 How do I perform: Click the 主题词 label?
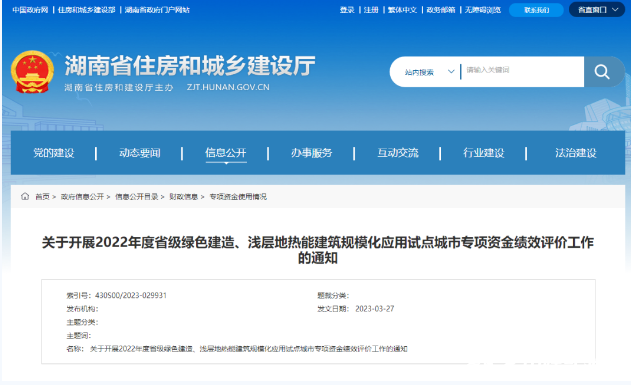(x=79, y=336)
